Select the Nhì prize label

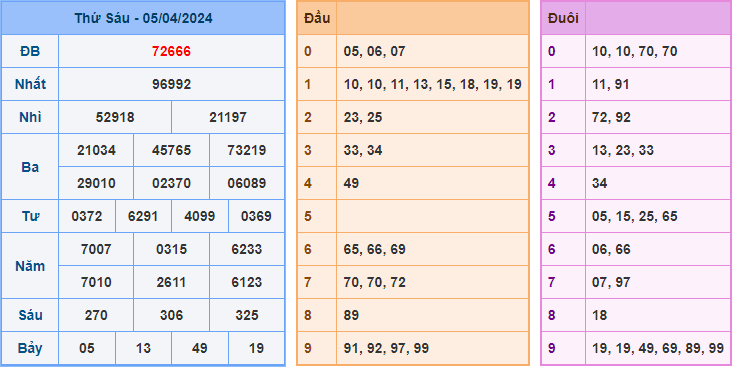(x=30, y=117)
